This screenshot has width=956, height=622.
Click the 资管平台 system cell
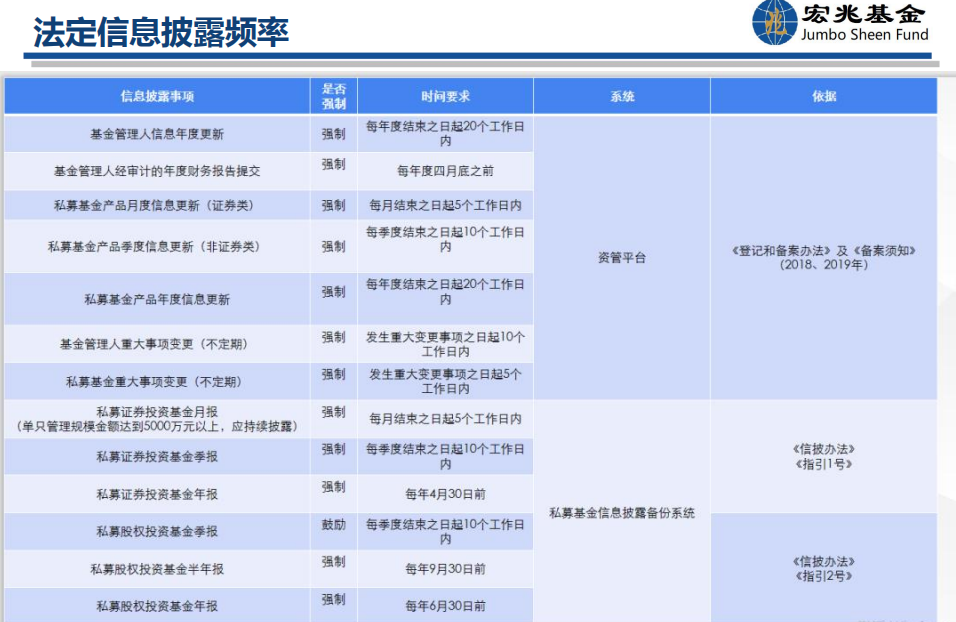coord(622,258)
